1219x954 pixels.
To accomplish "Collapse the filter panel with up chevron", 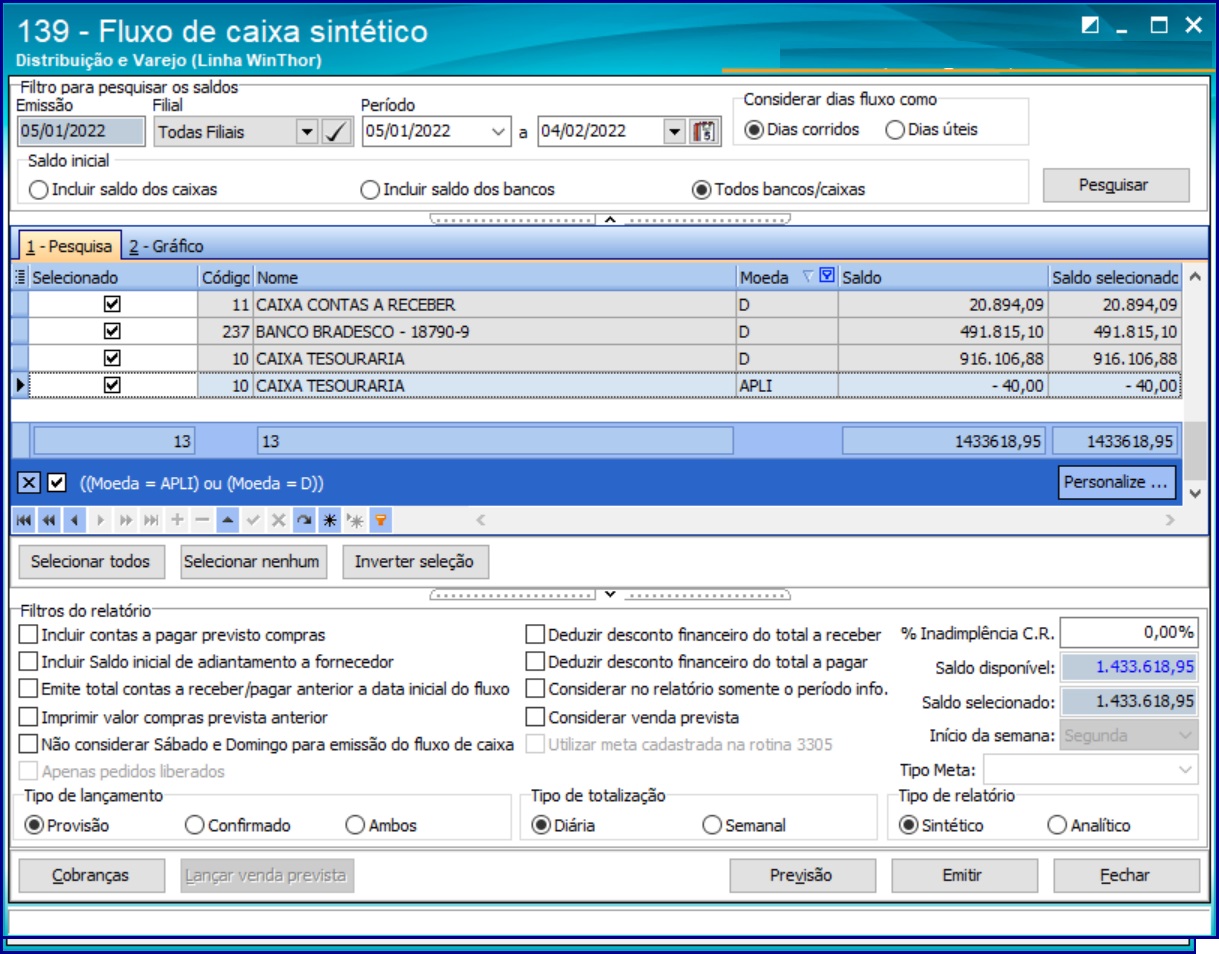I will 610,219.
